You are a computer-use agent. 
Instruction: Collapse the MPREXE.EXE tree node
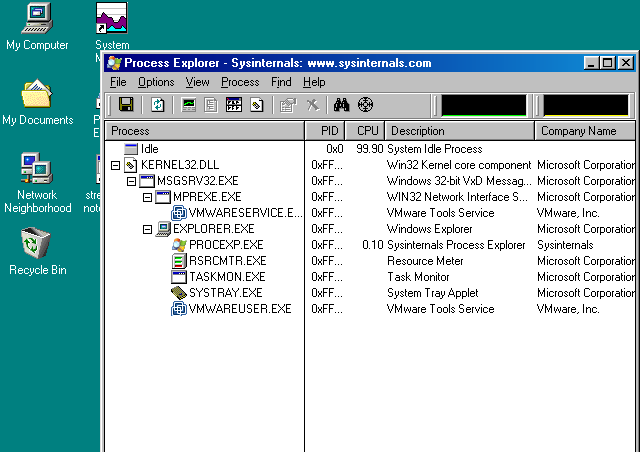click(x=147, y=198)
